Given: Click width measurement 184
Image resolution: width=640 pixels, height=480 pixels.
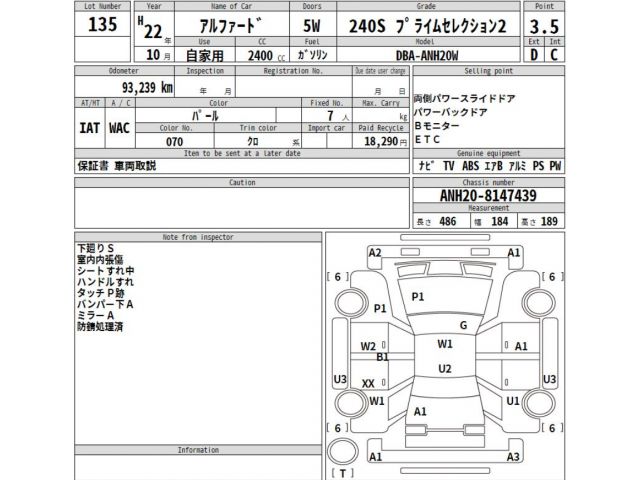Looking at the screenshot, I should pos(500,221).
